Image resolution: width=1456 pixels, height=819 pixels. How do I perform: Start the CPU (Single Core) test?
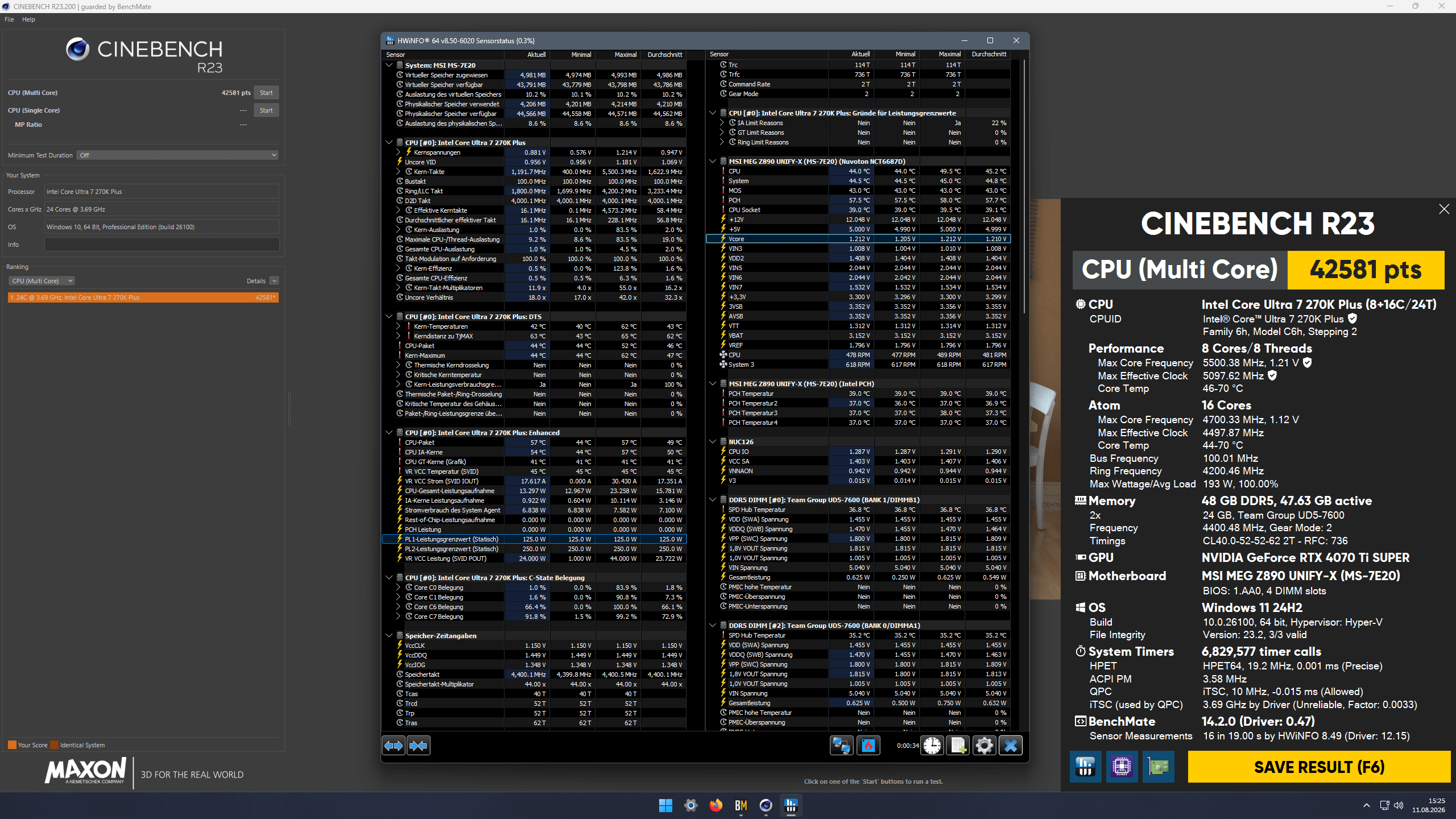click(266, 110)
